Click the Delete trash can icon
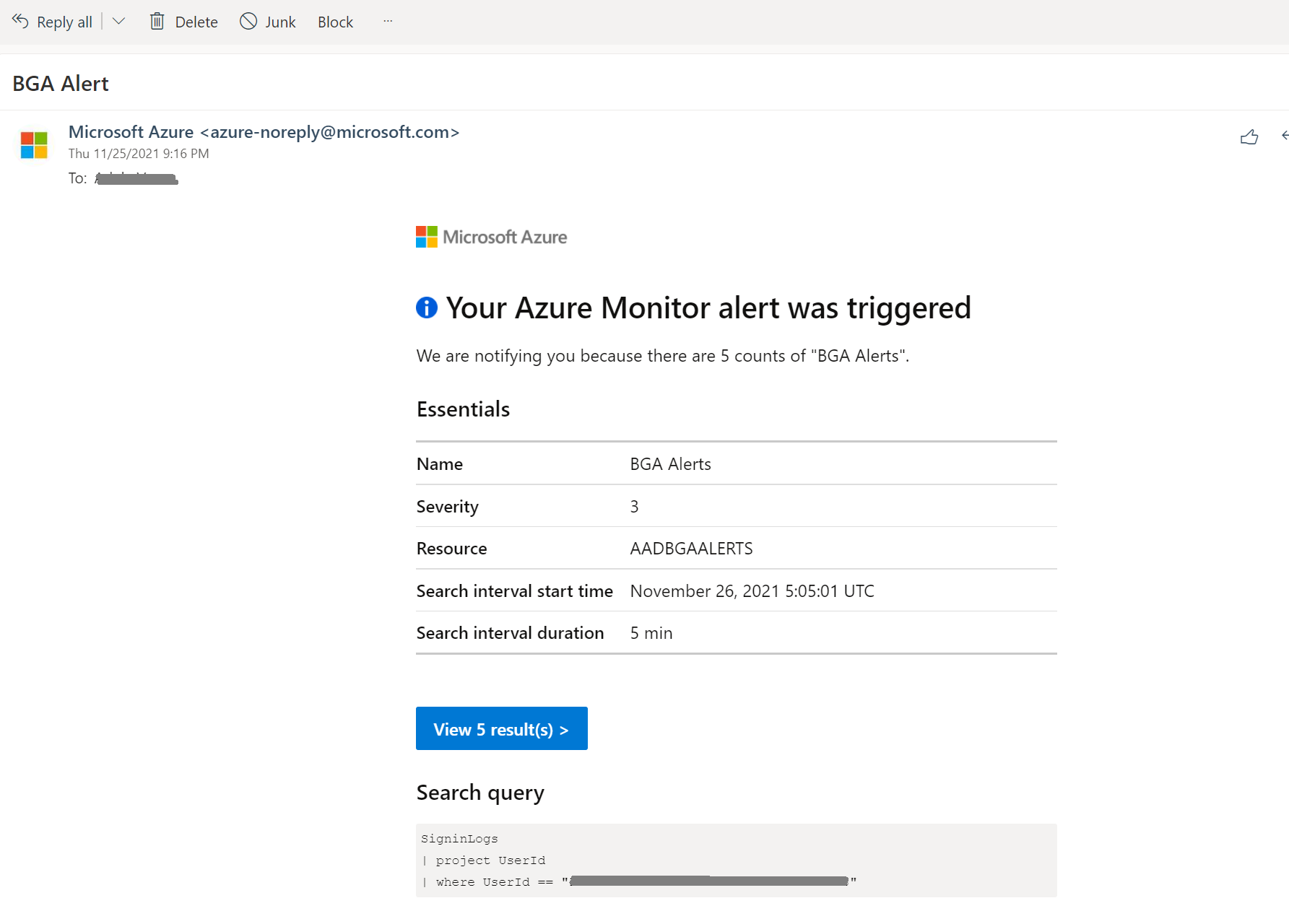This screenshot has height=924, width=1289. [x=157, y=21]
